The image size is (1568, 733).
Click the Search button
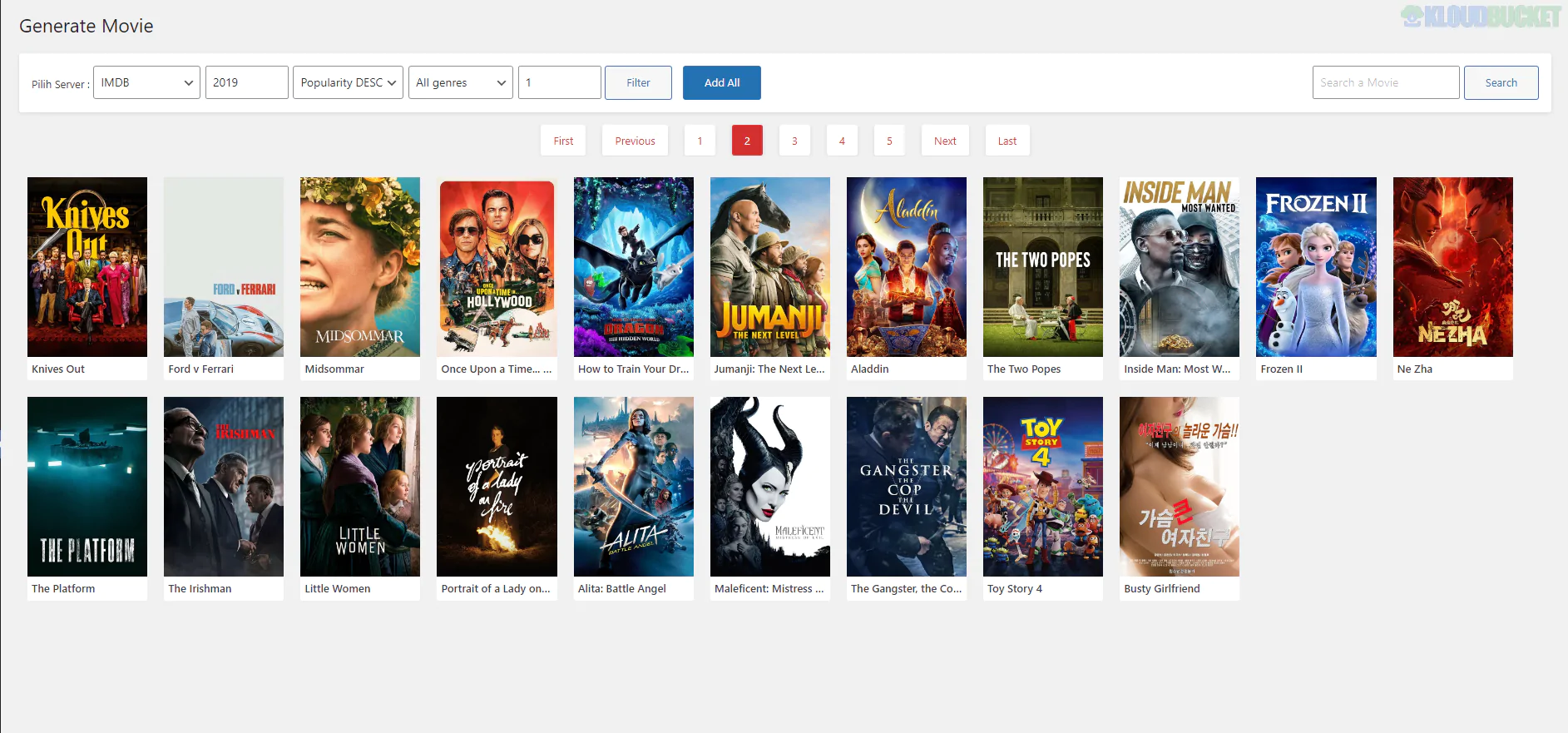pos(1501,82)
